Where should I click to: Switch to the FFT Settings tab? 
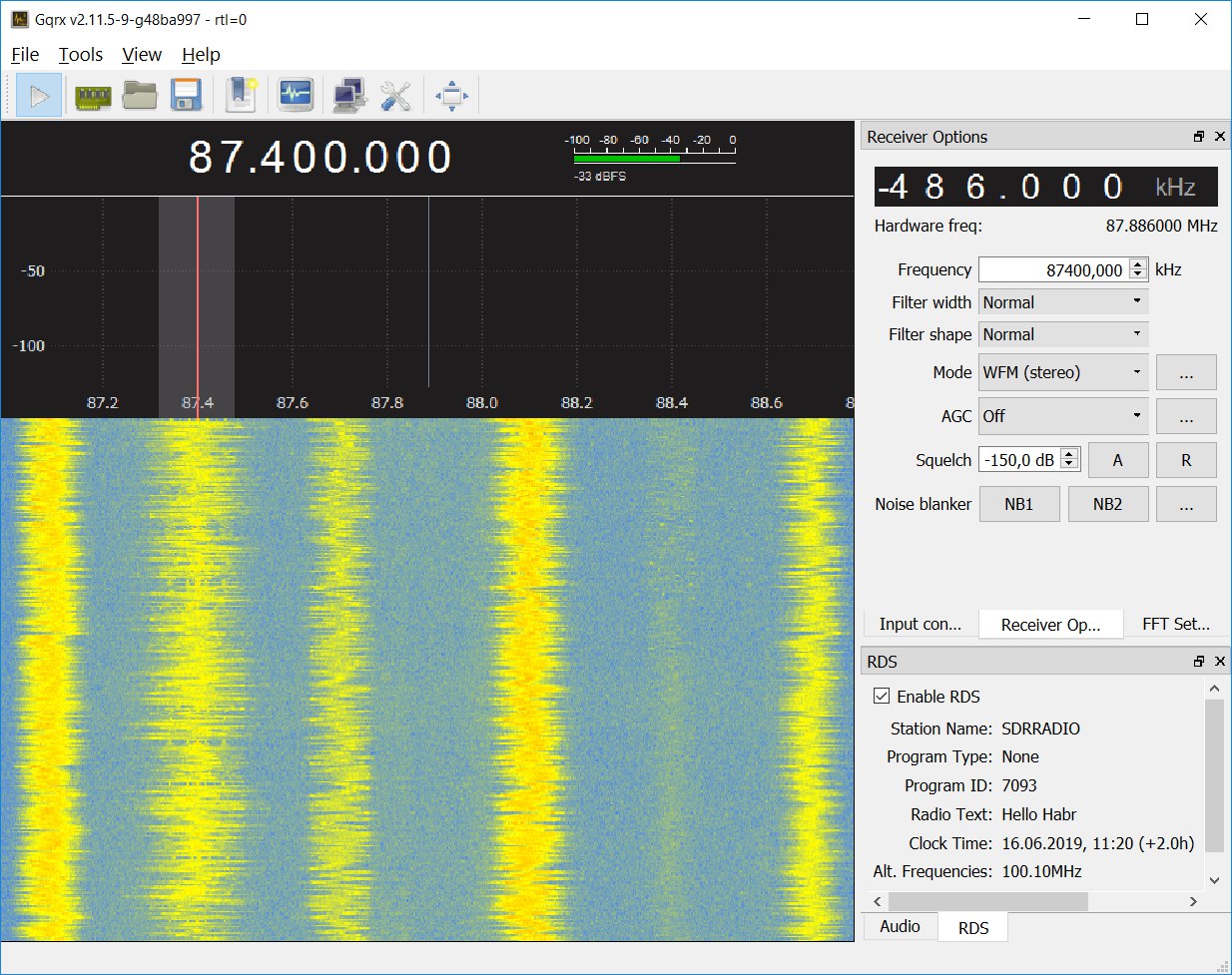[x=1176, y=624]
